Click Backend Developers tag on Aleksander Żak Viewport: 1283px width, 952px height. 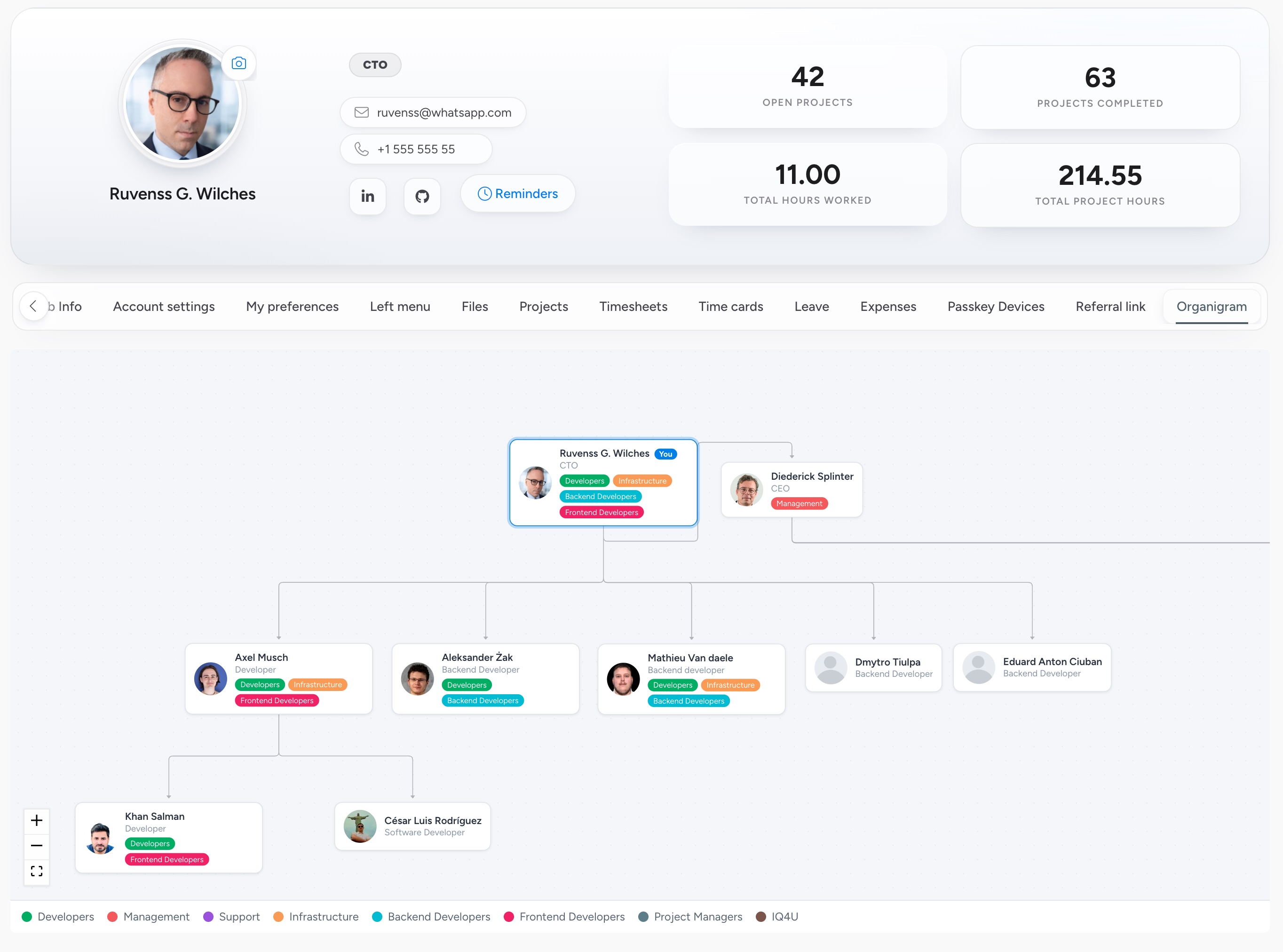point(483,701)
